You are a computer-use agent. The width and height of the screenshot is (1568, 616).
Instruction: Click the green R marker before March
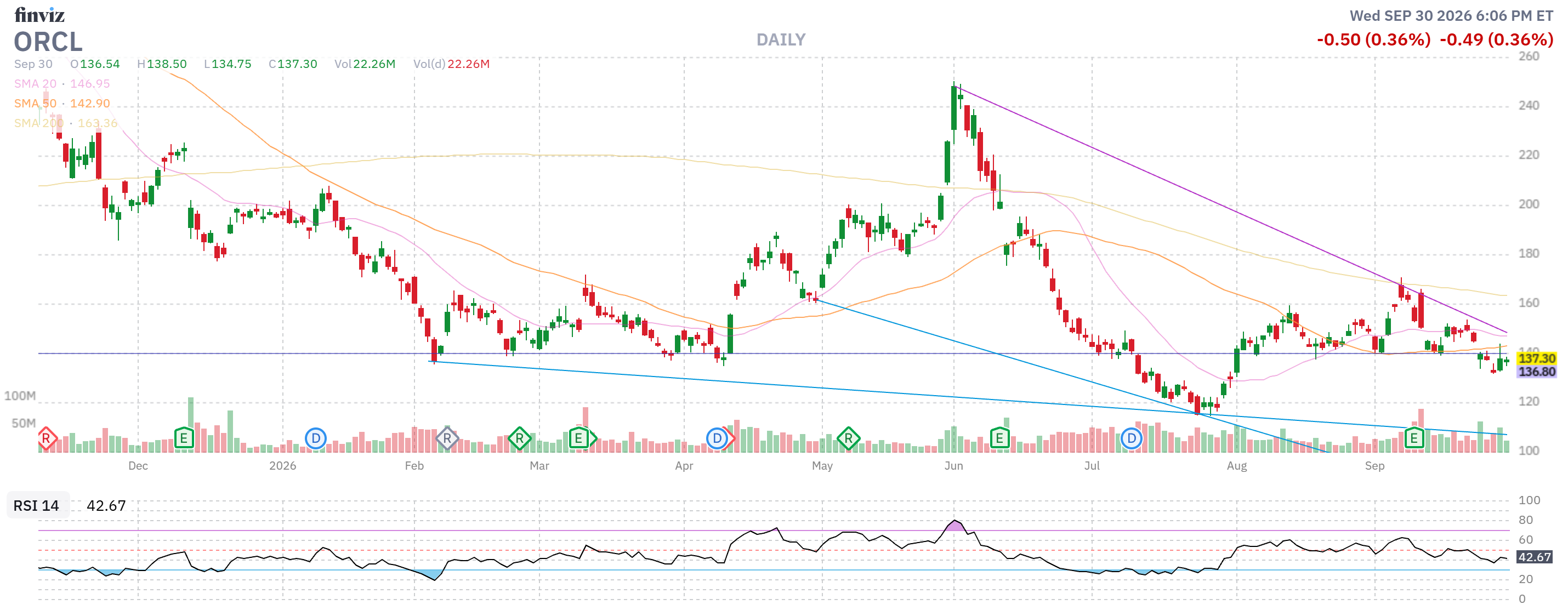coord(519,438)
